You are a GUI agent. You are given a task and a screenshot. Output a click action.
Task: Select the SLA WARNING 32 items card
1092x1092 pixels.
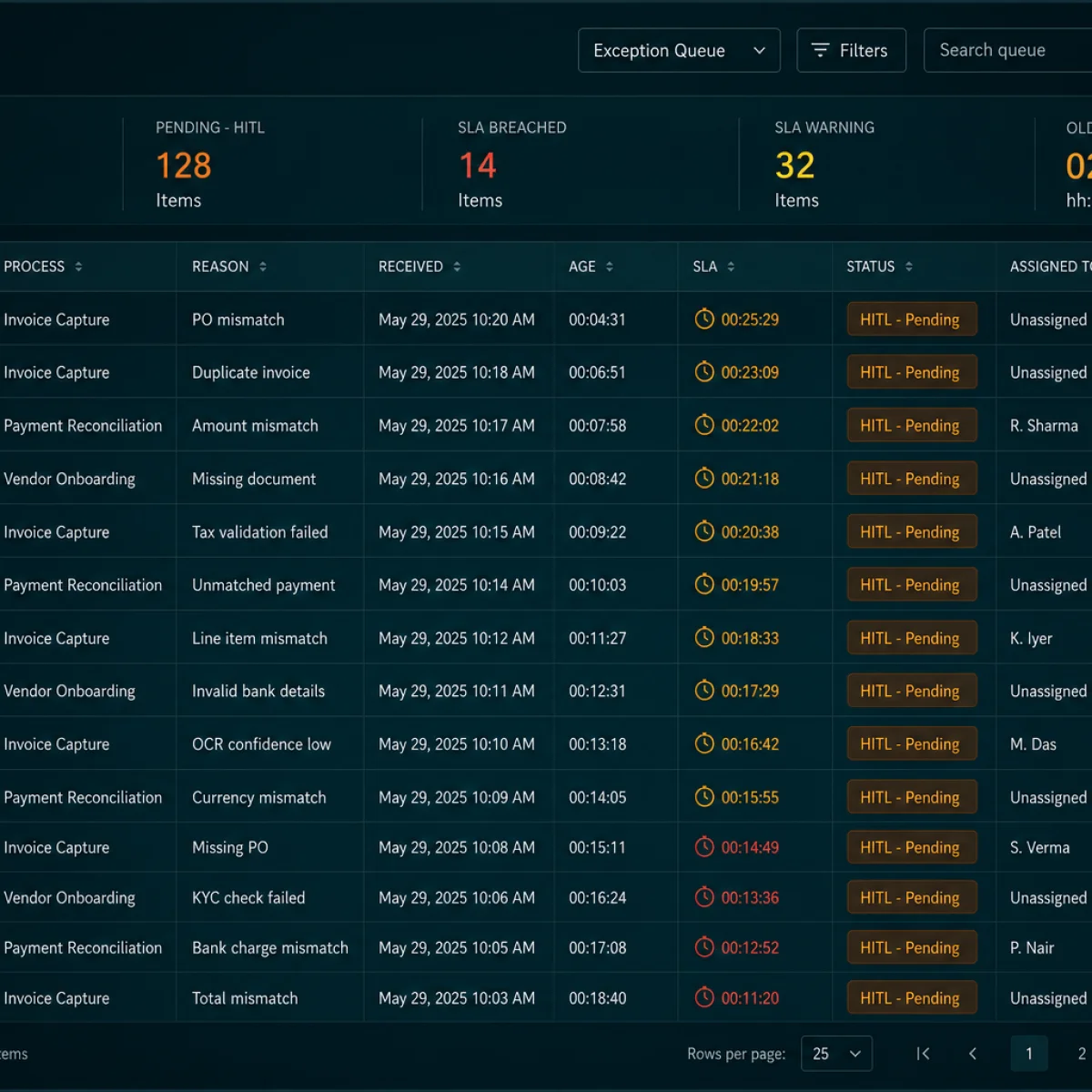pyautogui.click(x=887, y=165)
